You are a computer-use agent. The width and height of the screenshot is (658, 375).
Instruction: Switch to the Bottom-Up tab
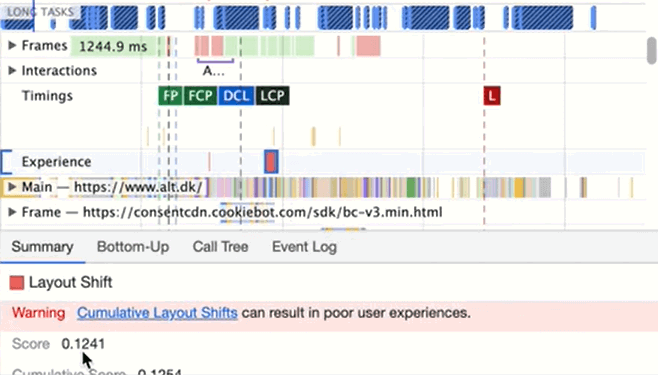click(133, 247)
